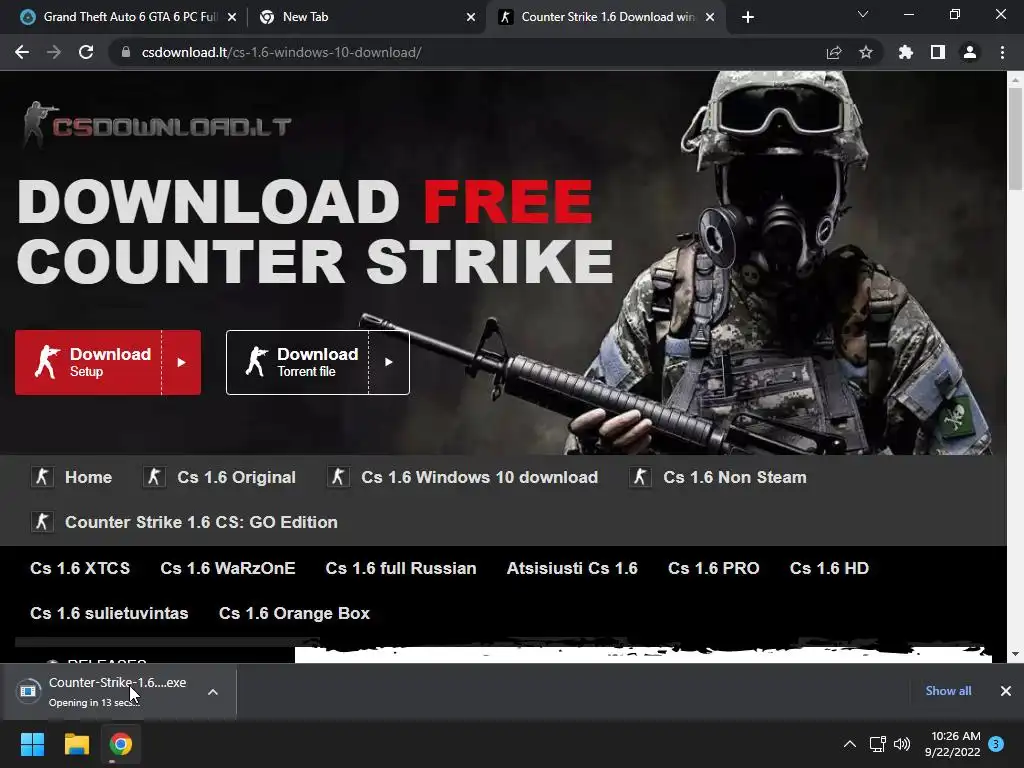Open the tab search chevron
This screenshot has width=1024, height=768.
(863, 14)
